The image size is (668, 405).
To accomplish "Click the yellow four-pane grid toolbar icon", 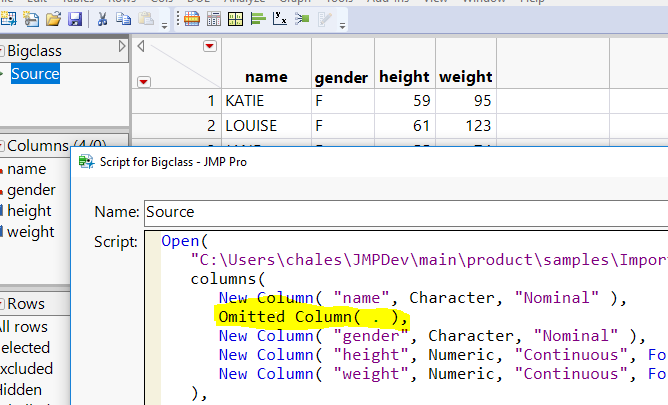I will pyautogui.click(x=235, y=19).
